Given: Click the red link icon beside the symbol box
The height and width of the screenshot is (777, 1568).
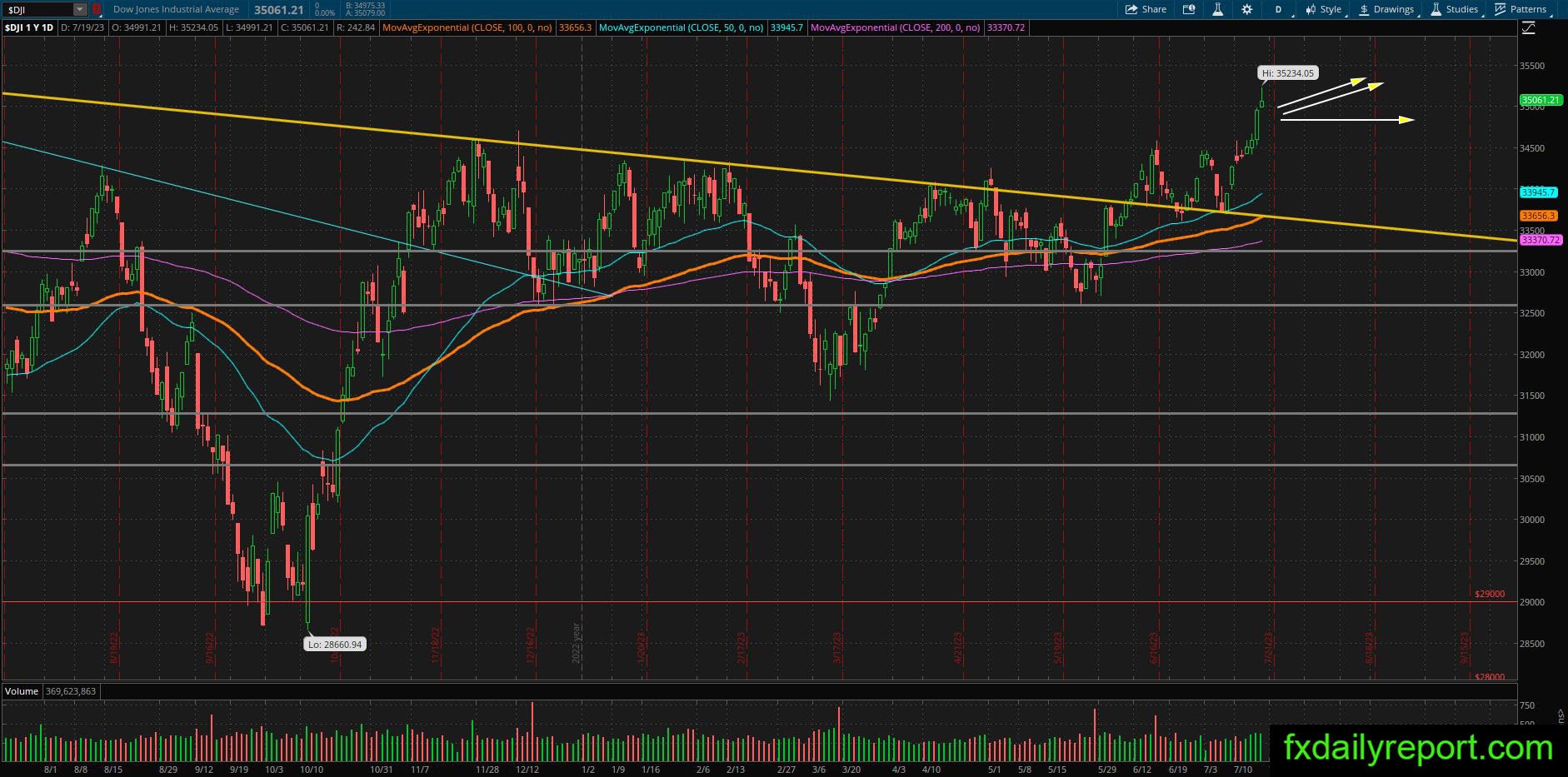Looking at the screenshot, I should coord(97,9).
